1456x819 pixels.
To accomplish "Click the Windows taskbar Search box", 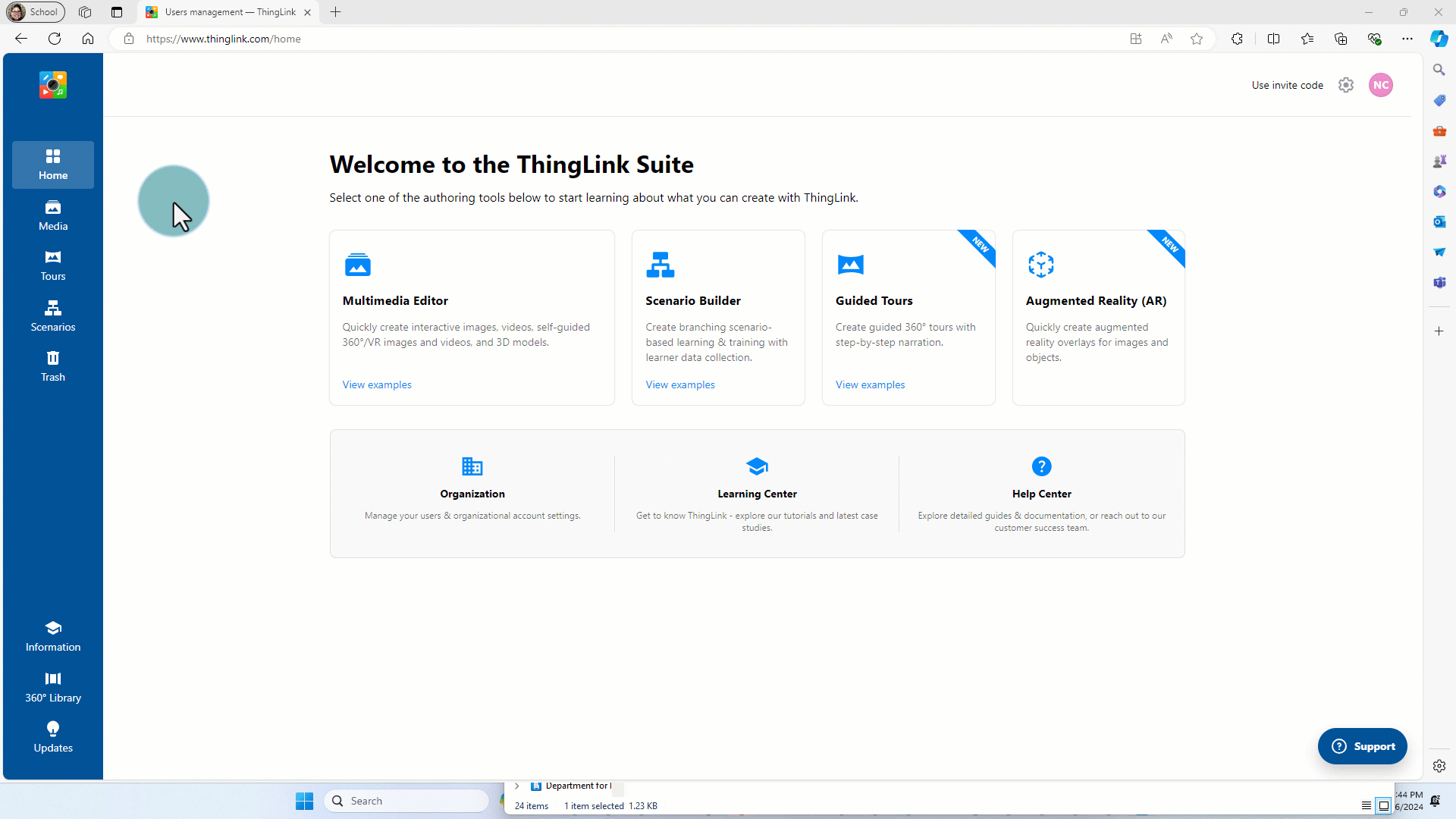I will [406, 801].
